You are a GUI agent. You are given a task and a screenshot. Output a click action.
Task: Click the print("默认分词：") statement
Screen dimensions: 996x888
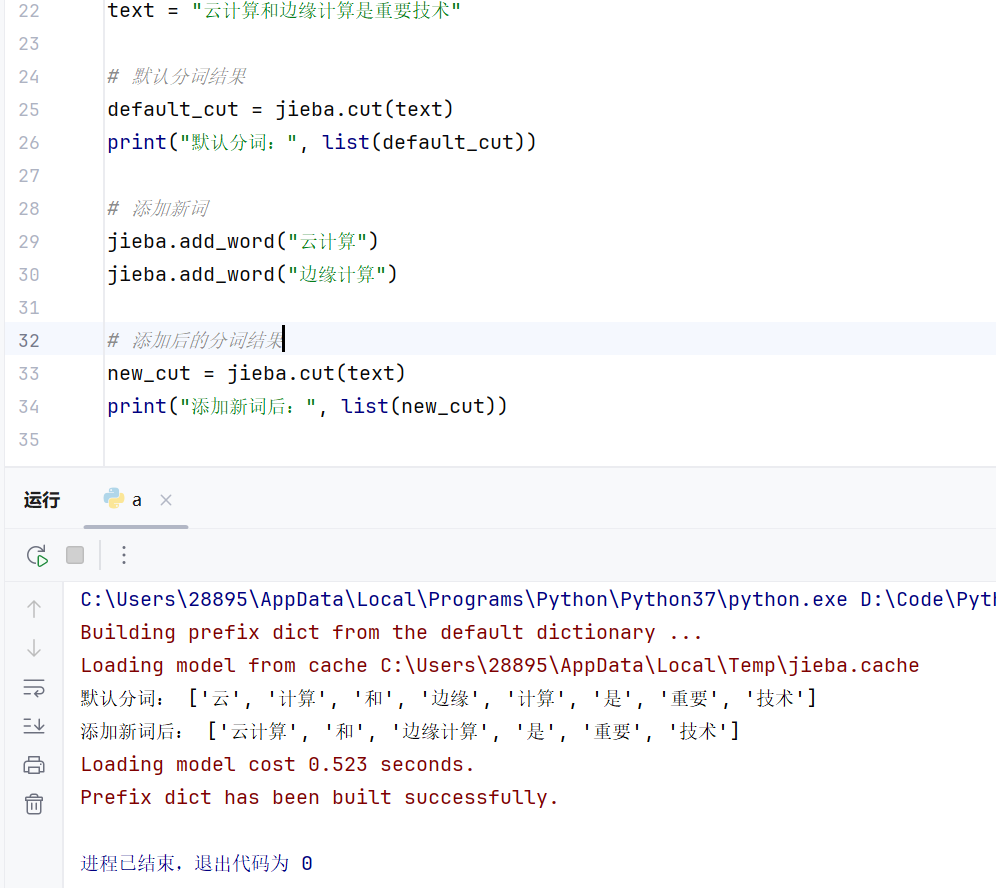[321, 142]
